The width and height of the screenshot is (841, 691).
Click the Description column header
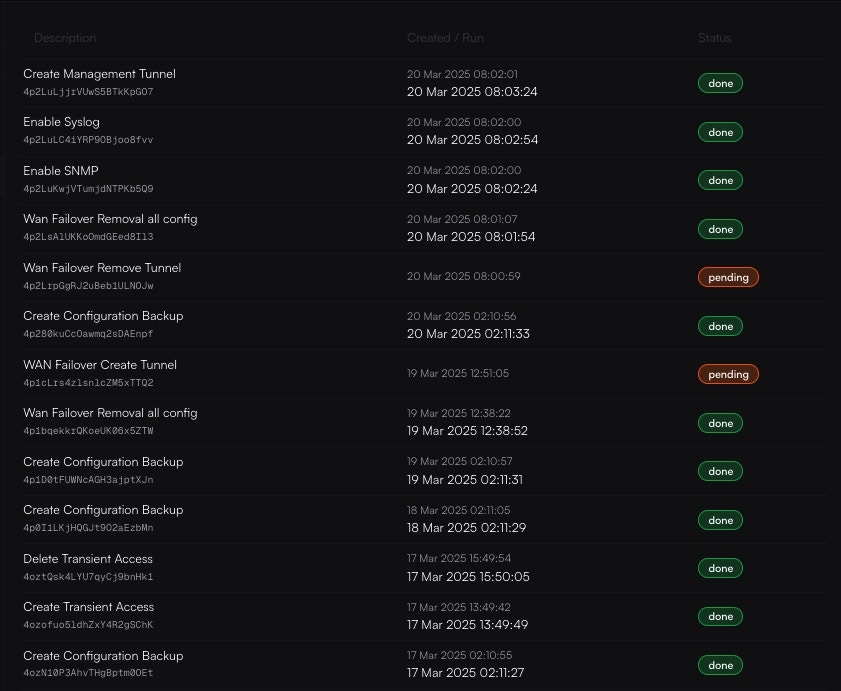[65, 38]
